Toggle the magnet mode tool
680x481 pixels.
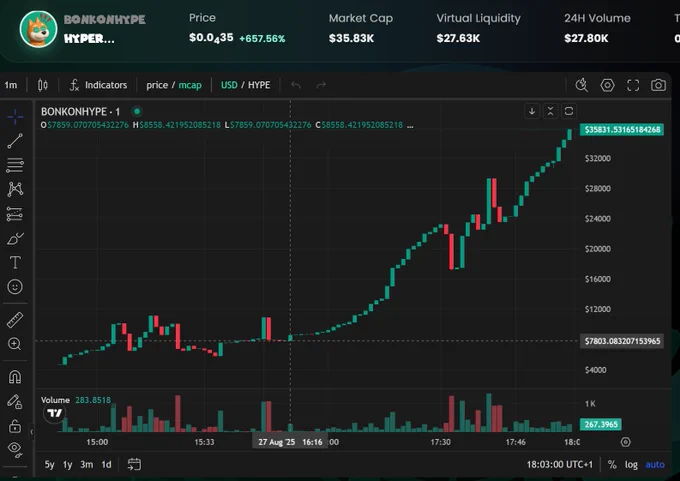(x=15, y=377)
